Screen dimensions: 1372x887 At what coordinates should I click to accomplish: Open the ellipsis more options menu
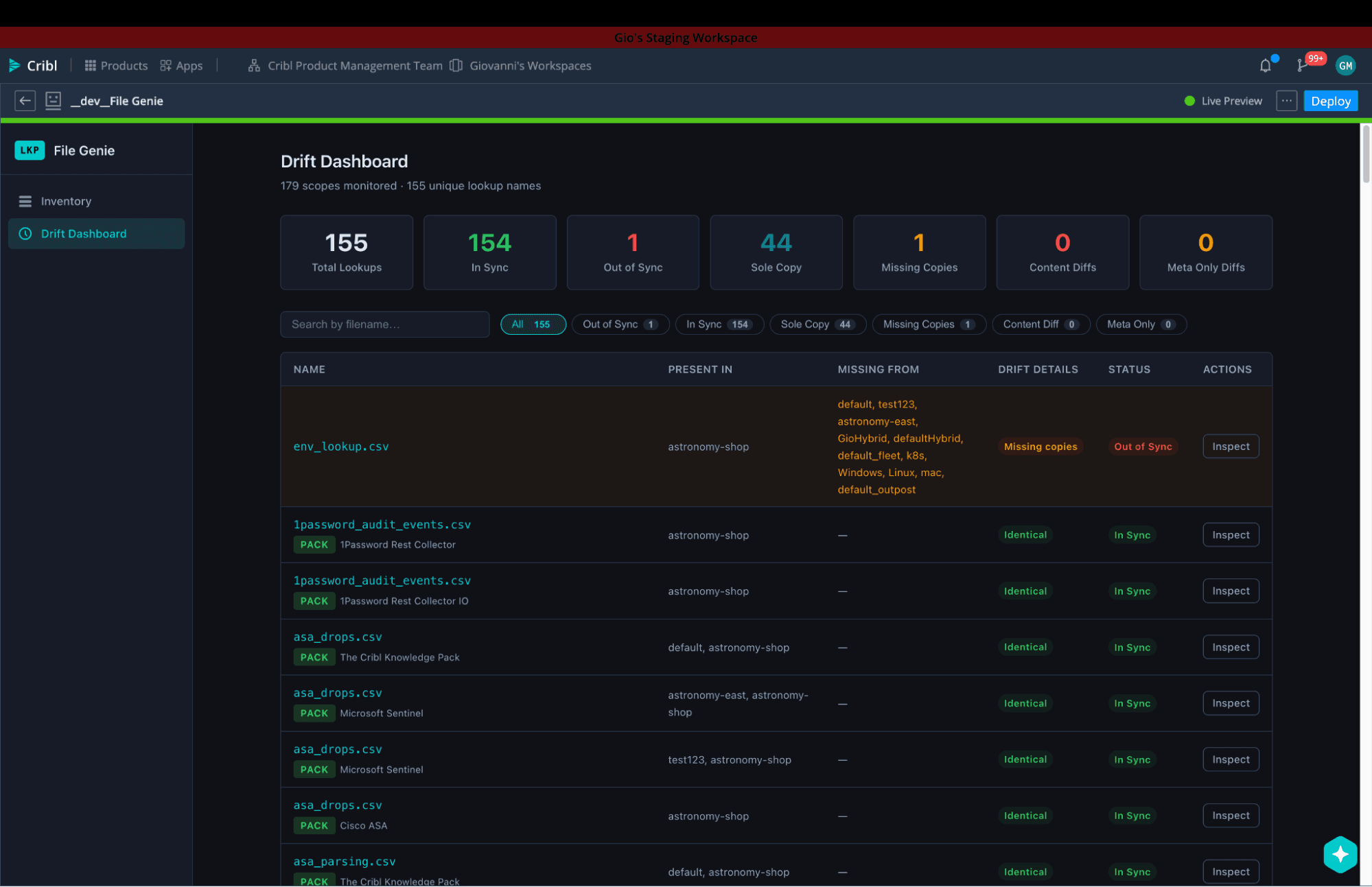[1286, 101]
